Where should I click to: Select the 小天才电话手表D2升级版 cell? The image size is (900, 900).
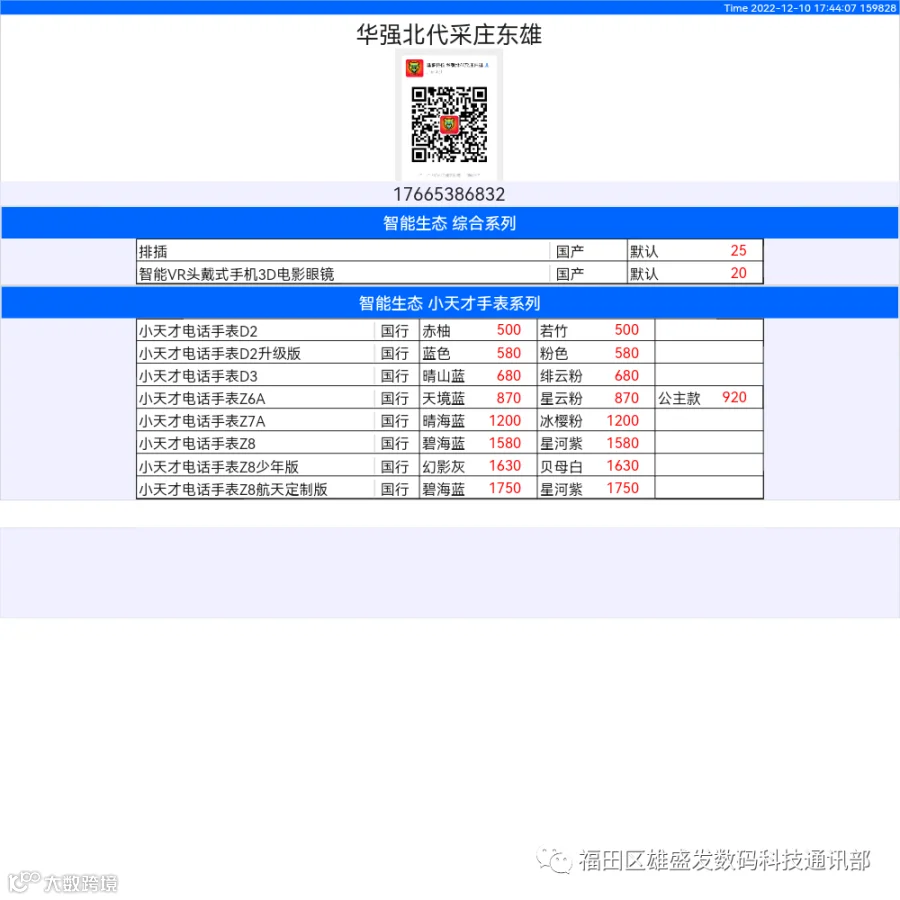255,353
